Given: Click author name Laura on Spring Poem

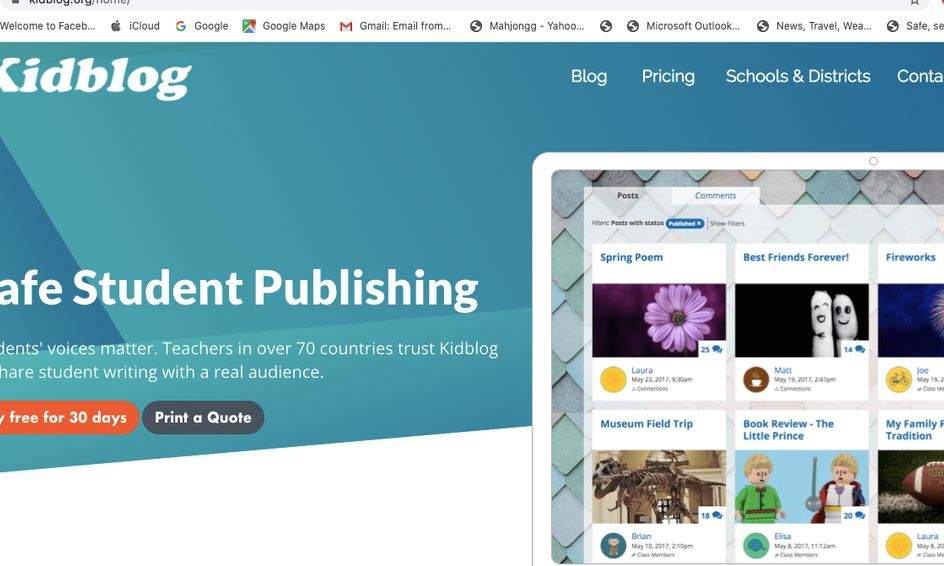Looking at the screenshot, I should pyautogui.click(x=642, y=370).
